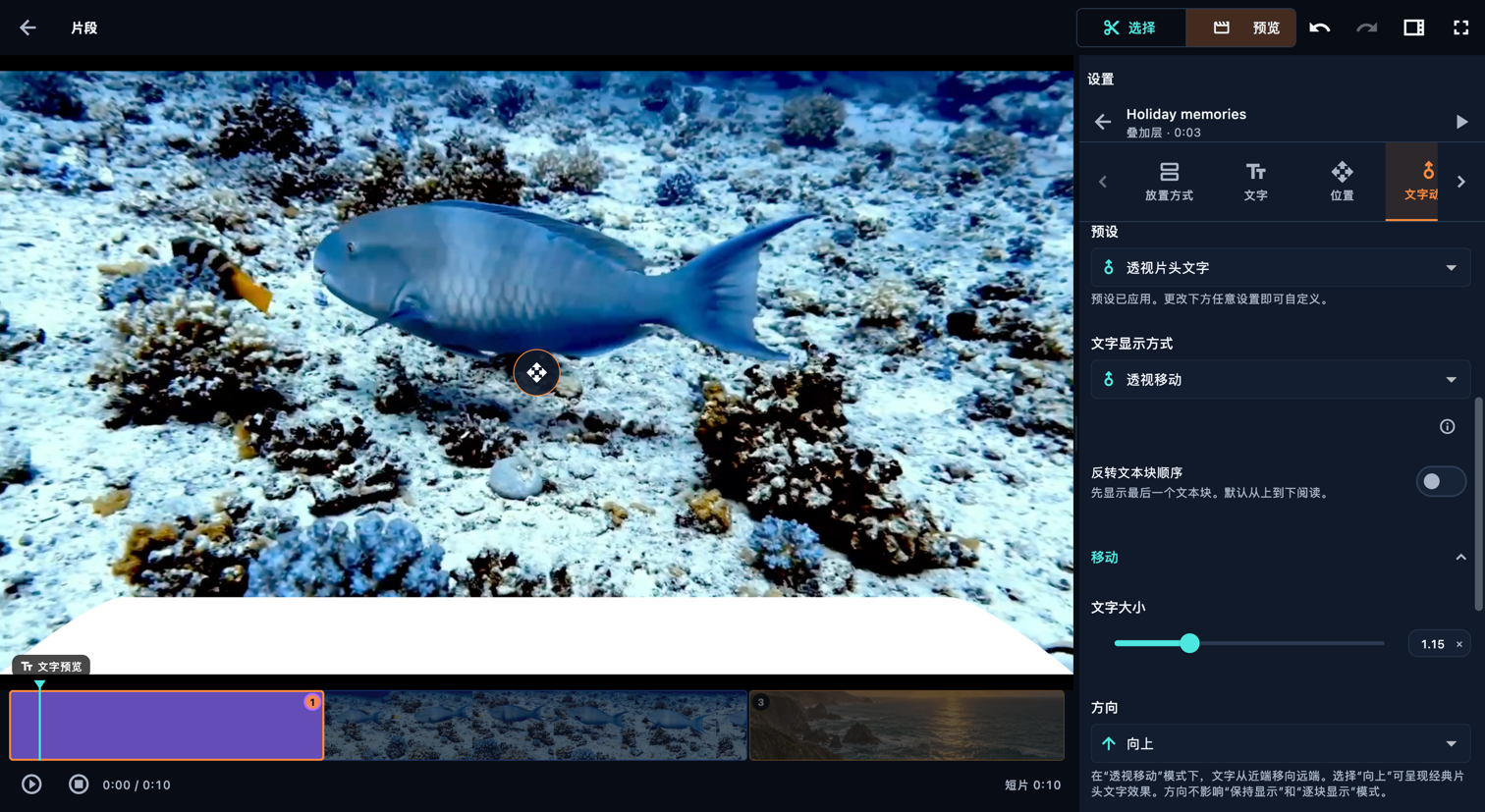
Task: Click the orange badge 1 on purple clip
Action: point(312,702)
